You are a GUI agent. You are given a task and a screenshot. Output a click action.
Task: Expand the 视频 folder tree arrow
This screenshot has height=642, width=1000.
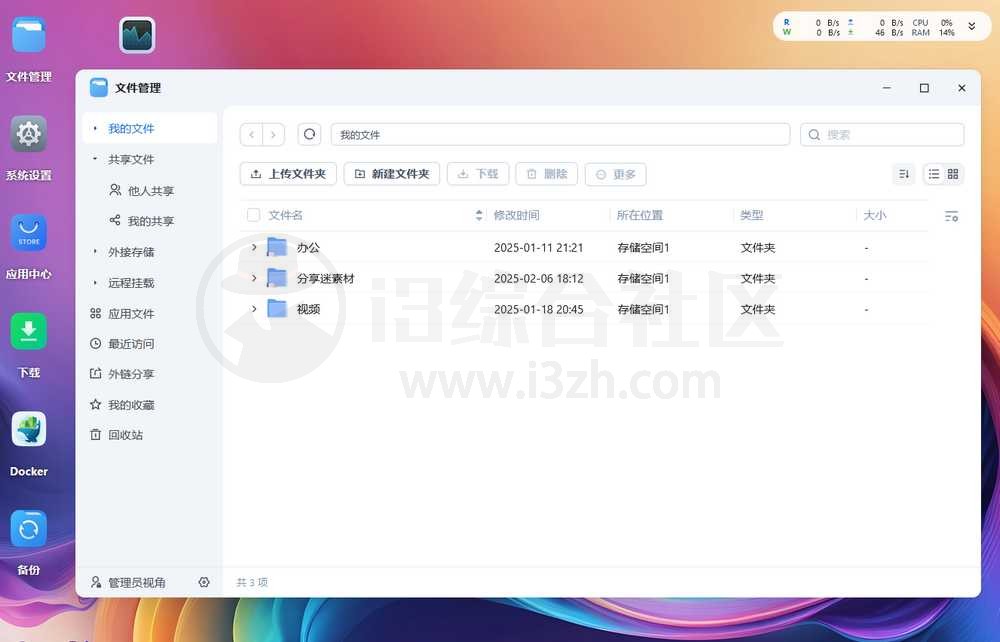(253, 309)
